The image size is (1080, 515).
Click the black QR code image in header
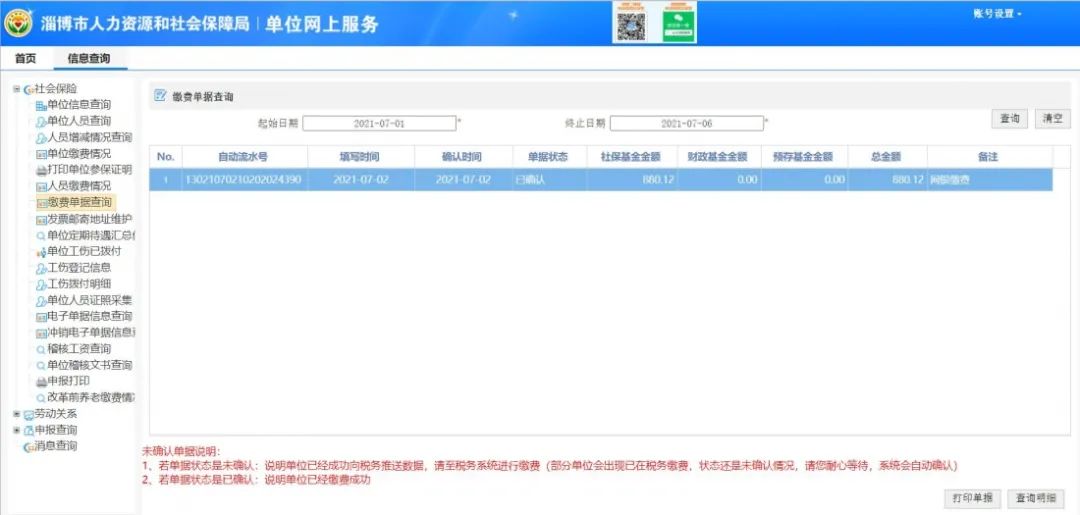tap(631, 26)
